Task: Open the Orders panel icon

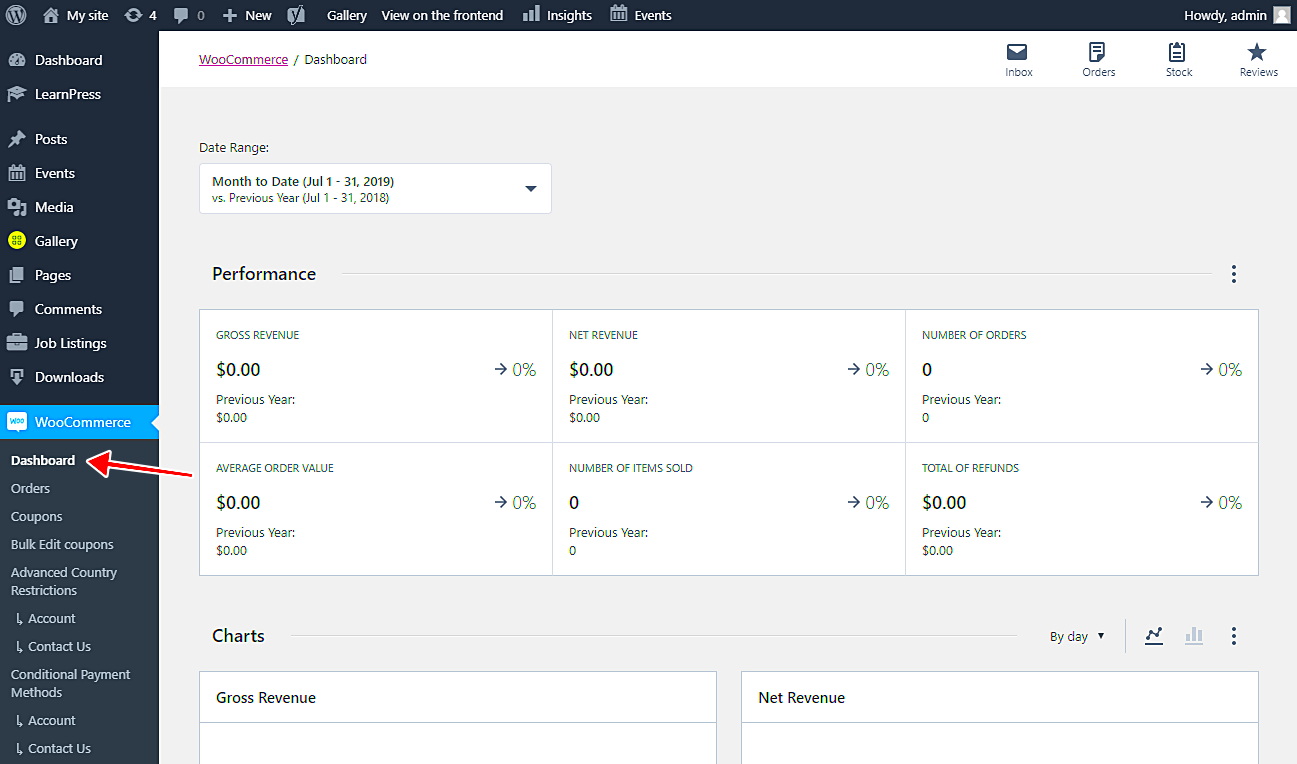Action: pyautogui.click(x=1098, y=60)
